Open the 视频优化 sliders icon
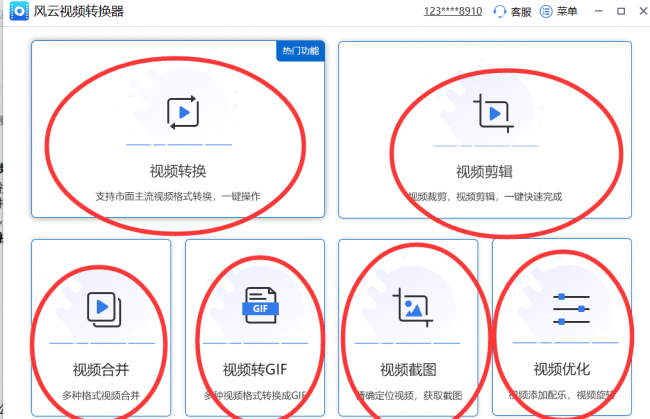The image size is (650, 419). [571, 309]
